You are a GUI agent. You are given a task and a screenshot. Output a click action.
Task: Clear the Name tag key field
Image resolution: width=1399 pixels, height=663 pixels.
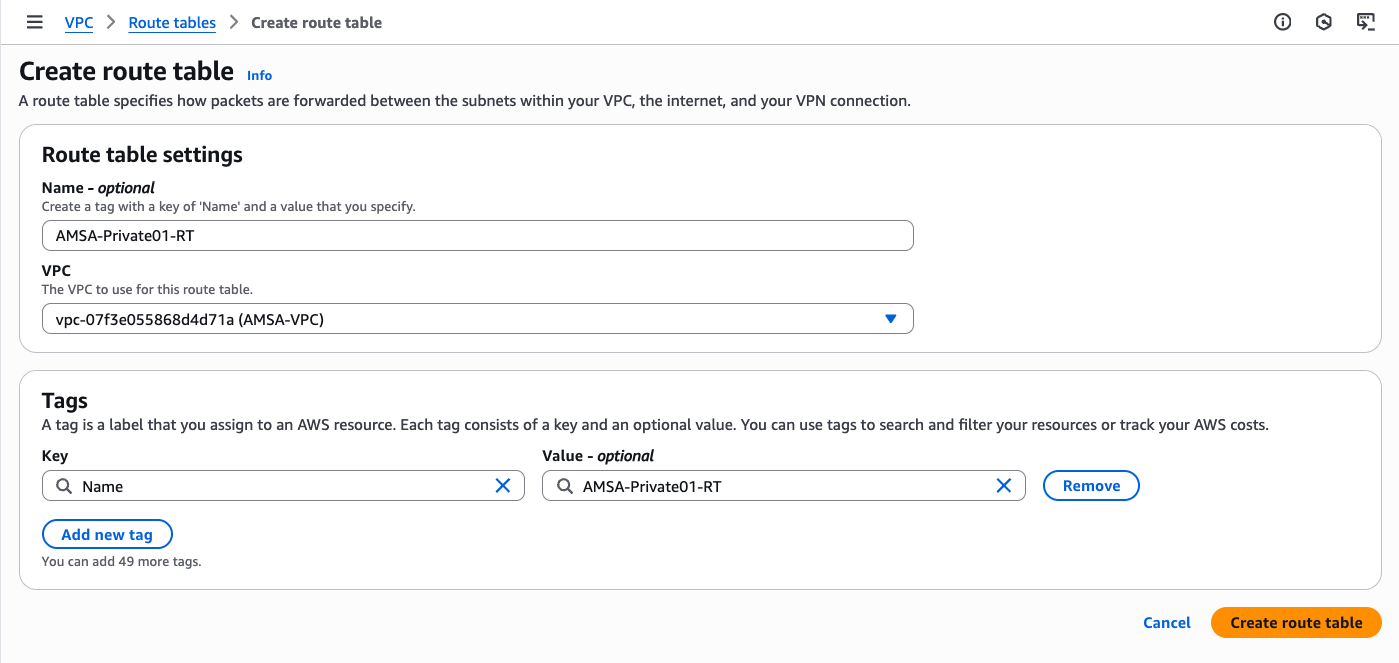[x=503, y=486]
